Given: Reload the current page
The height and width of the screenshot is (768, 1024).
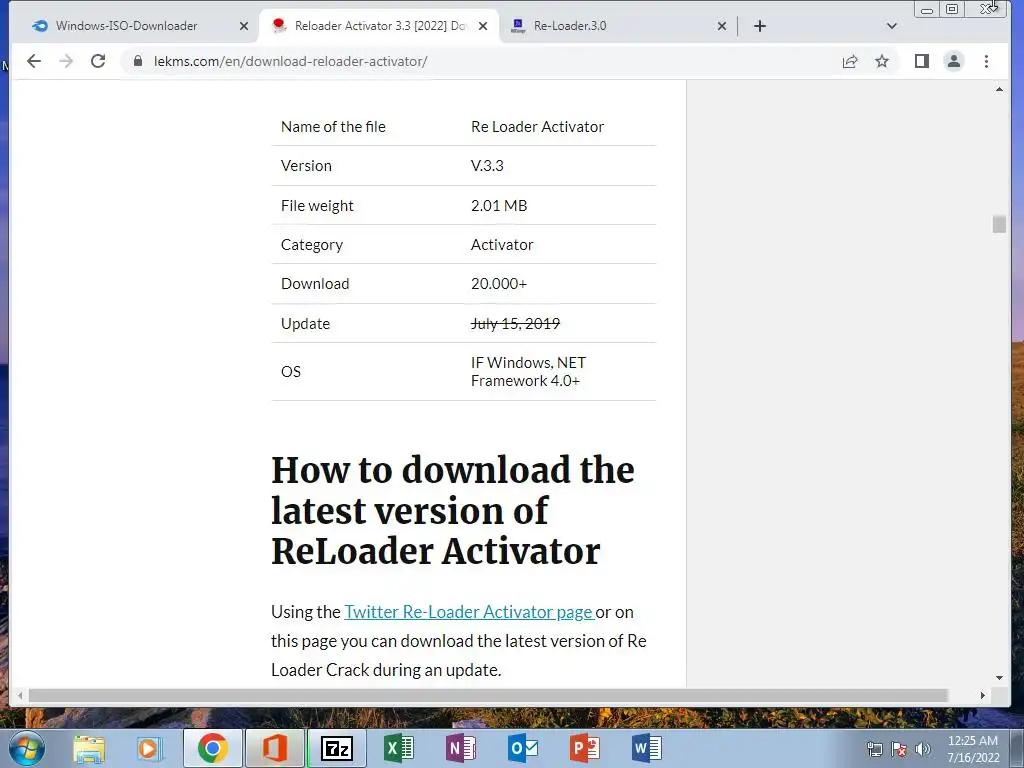Looking at the screenshot, I should click(x=98, y=61).
